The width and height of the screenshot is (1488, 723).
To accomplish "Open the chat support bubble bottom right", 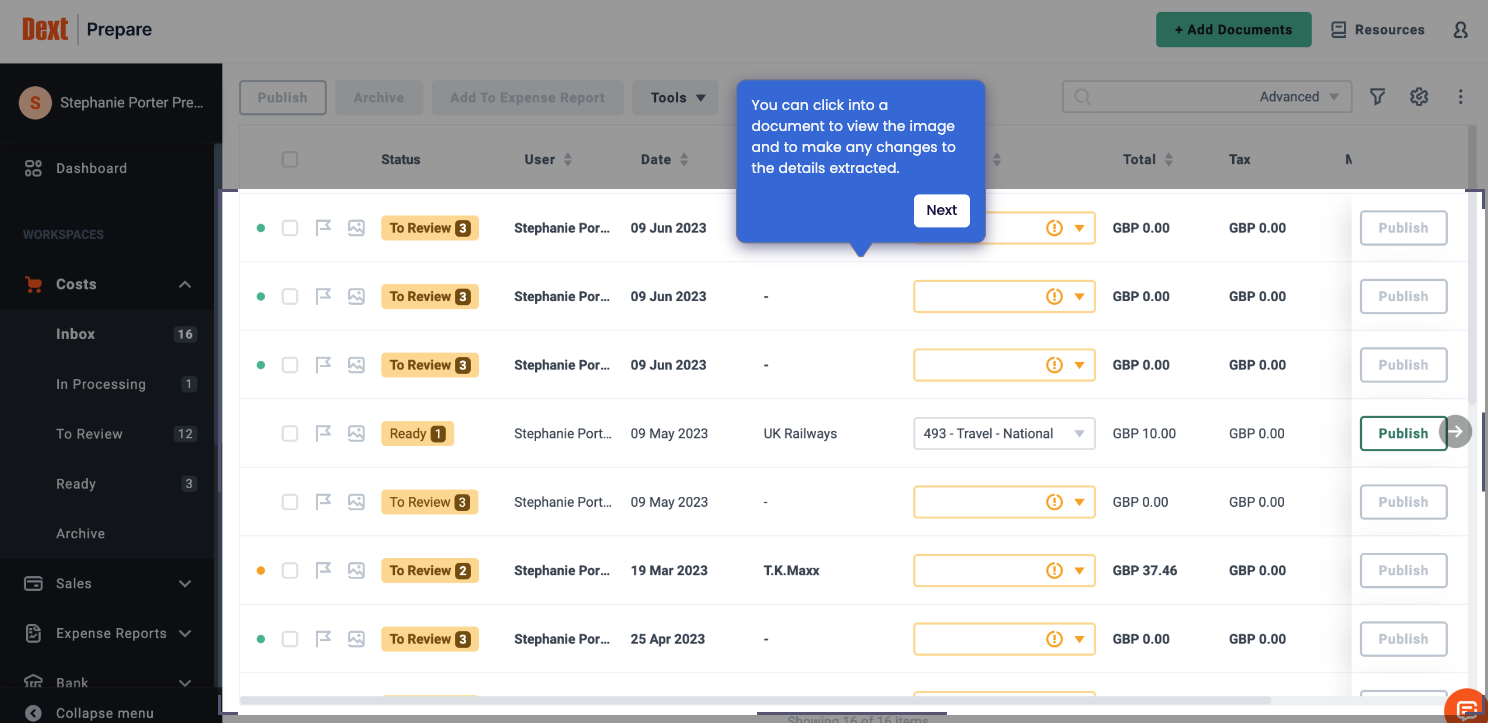I will pyautogui.click(x=1465, y=706).
